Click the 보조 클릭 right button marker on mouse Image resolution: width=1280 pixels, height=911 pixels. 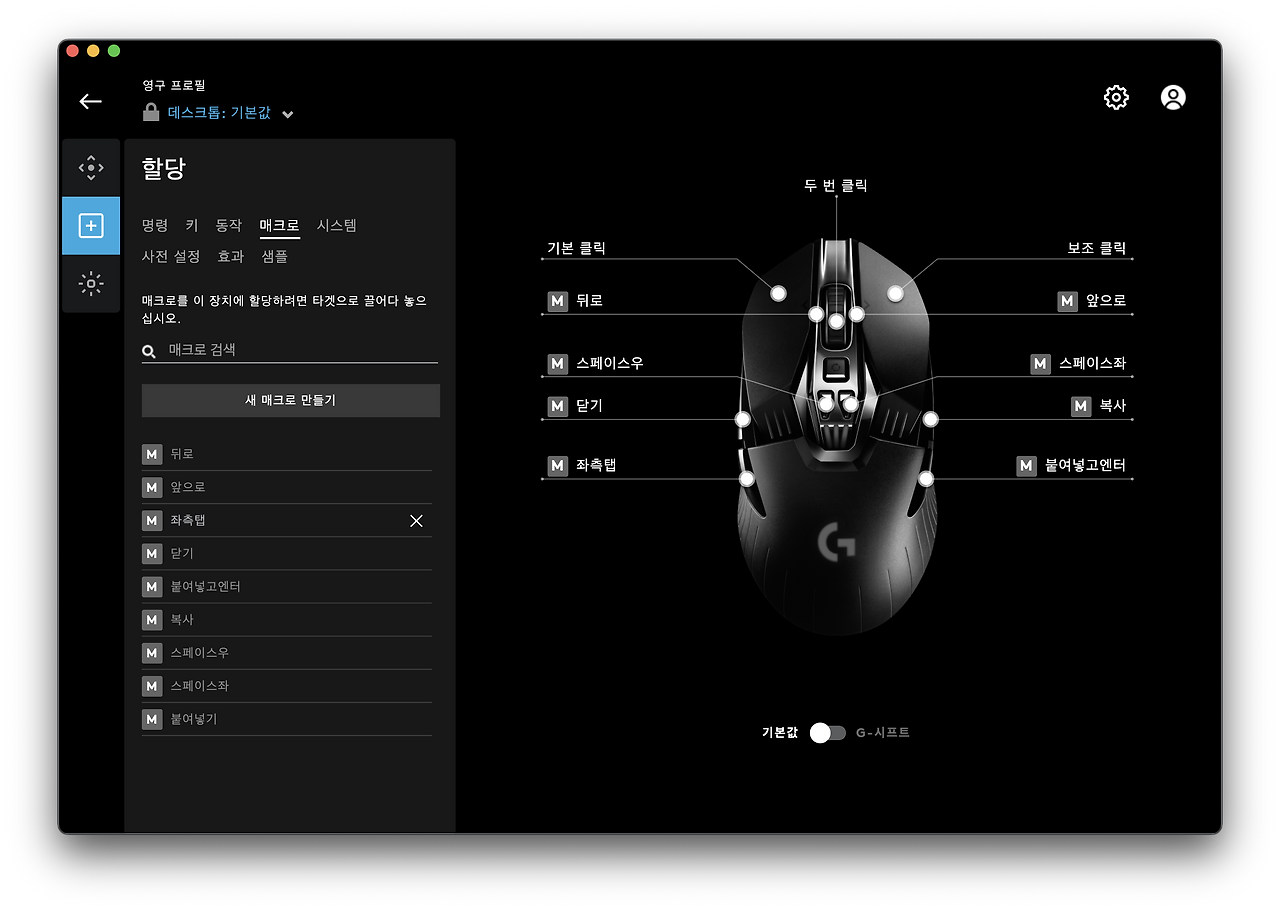pos(895,293)
